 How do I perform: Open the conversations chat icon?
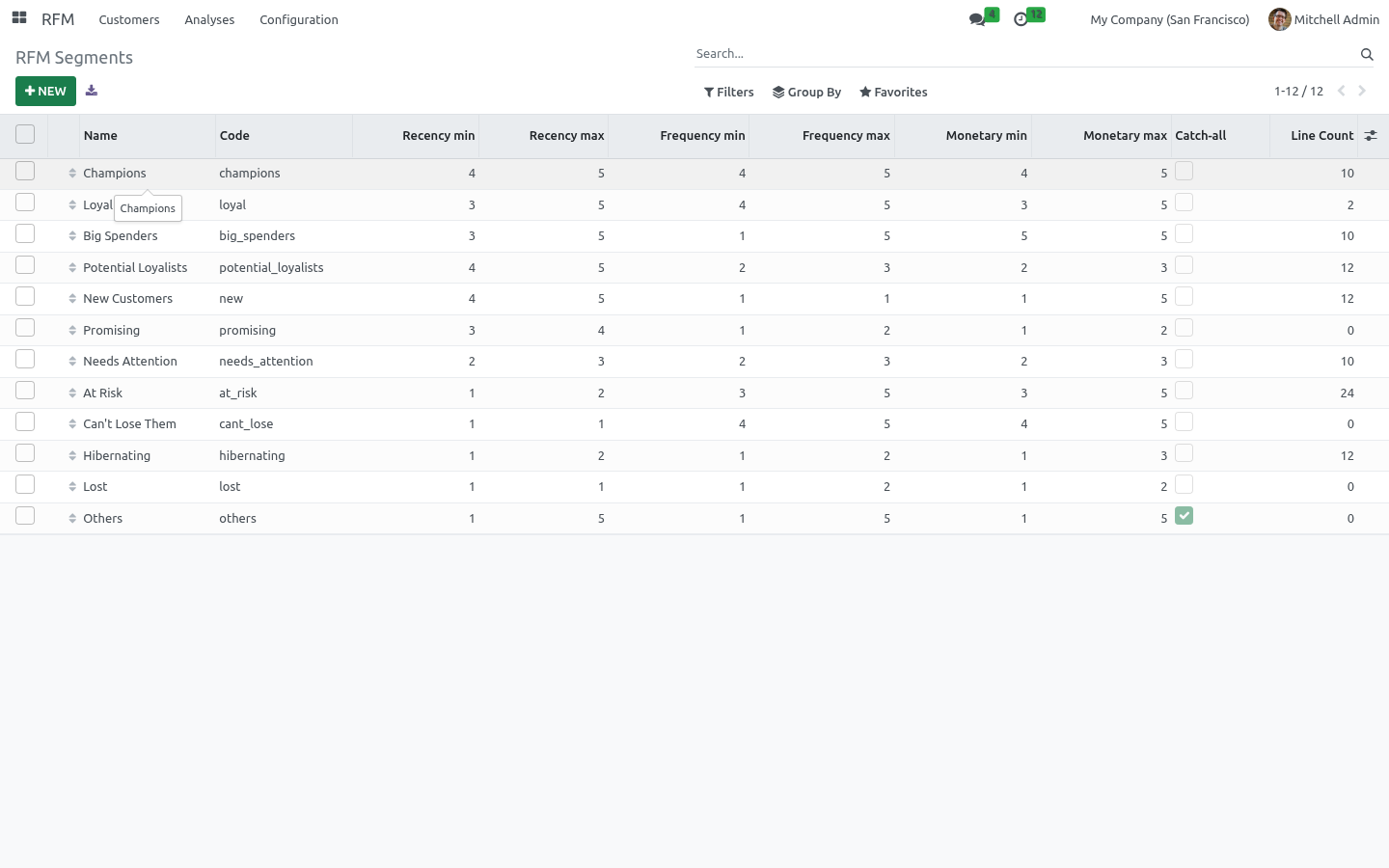[977, 19]
